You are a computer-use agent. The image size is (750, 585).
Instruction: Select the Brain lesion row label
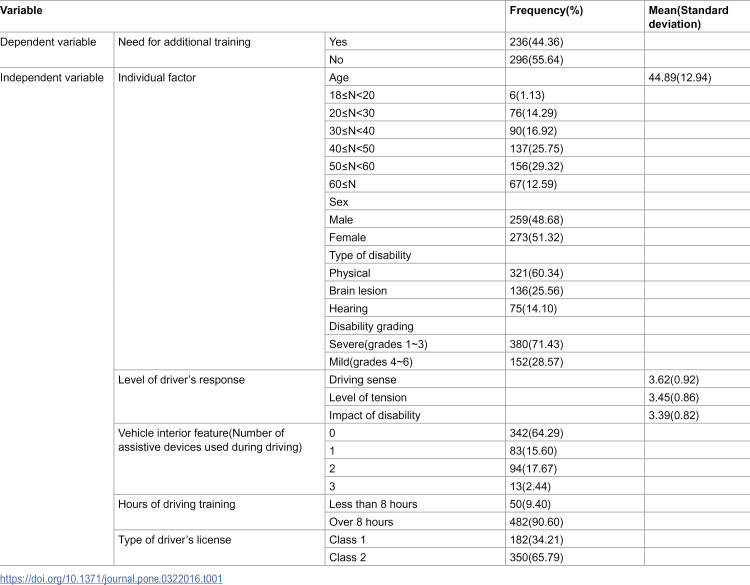coord(358,291)
